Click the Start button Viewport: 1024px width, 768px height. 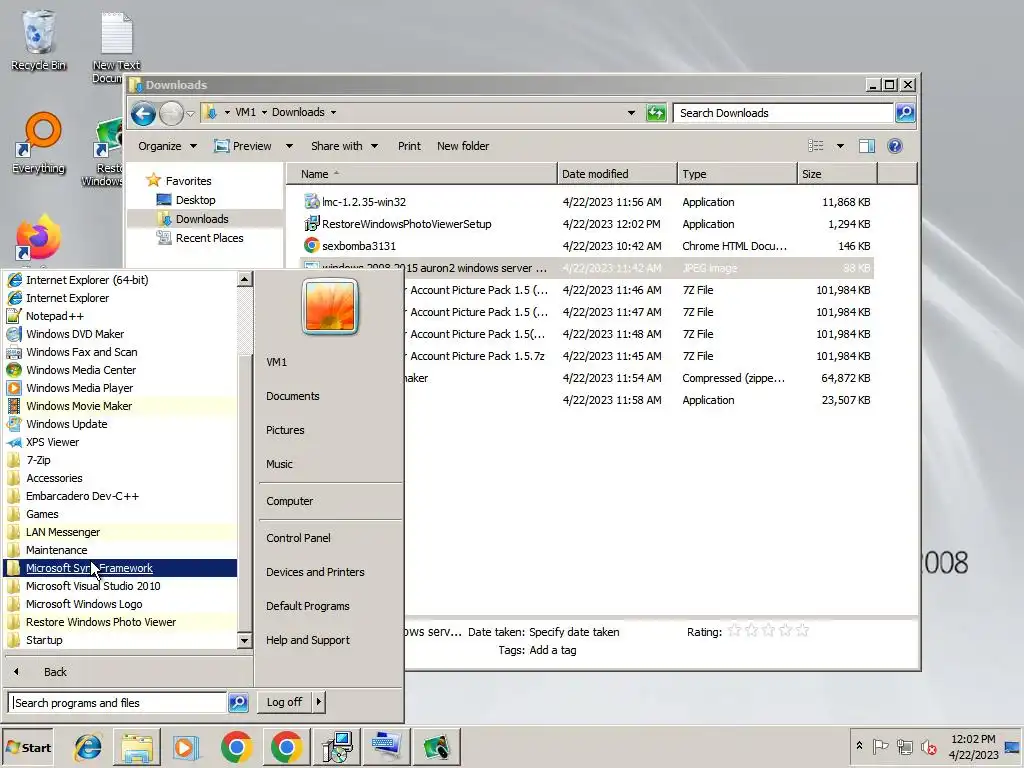pyautogui.click(x=27, y=748)
